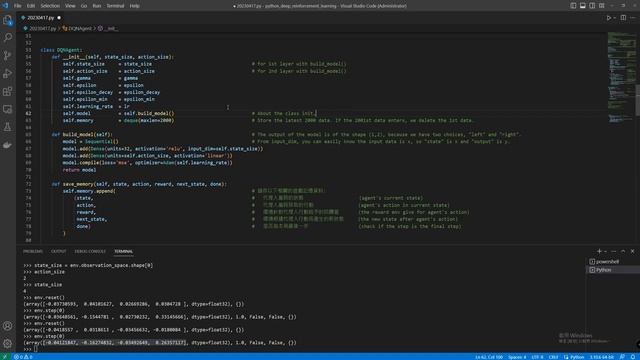Open the Selection menu

50,6
